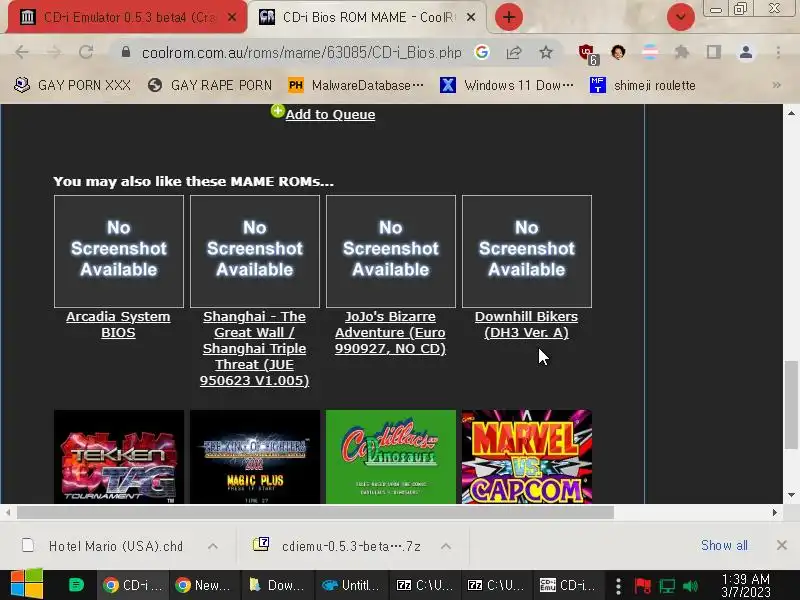
Task: Click Show all downloads
Action: pos(724,545)
